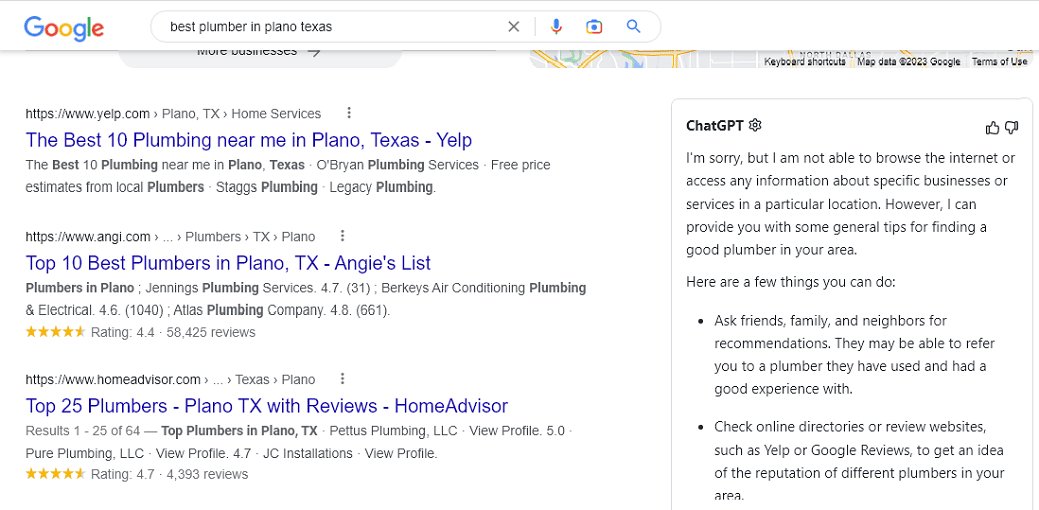Screen dimensions: 1039x510
Task: Click the 'Check online directories' bullet
Action: [859, 462]
